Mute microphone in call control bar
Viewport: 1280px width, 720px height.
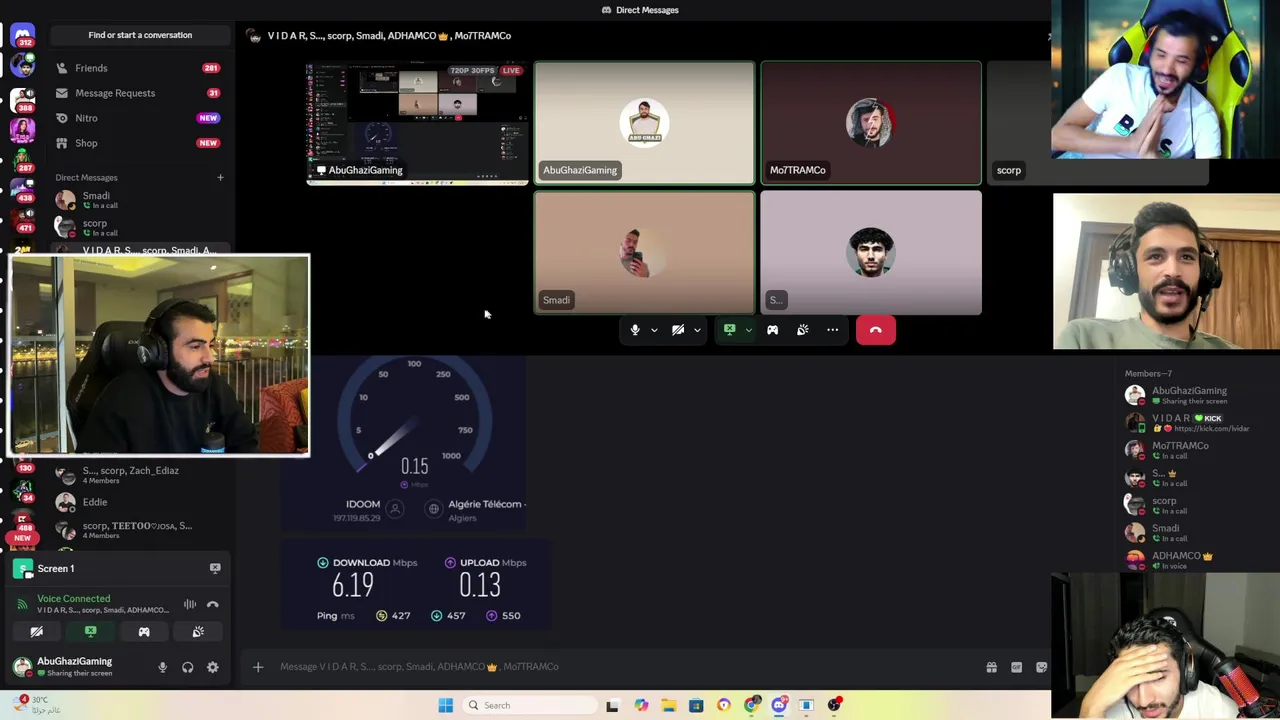tap(634, 330)
